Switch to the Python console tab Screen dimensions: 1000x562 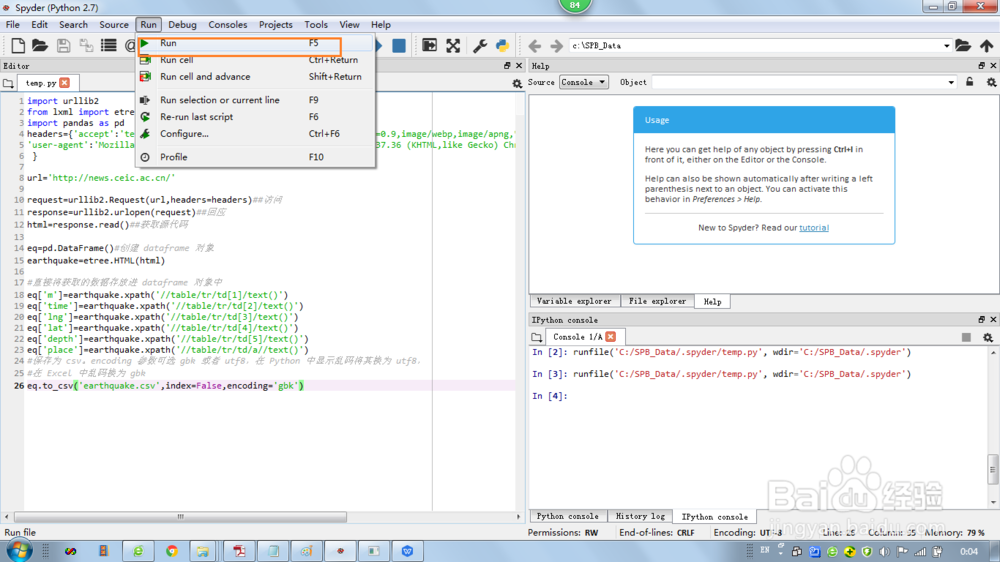tap(567, 516)
